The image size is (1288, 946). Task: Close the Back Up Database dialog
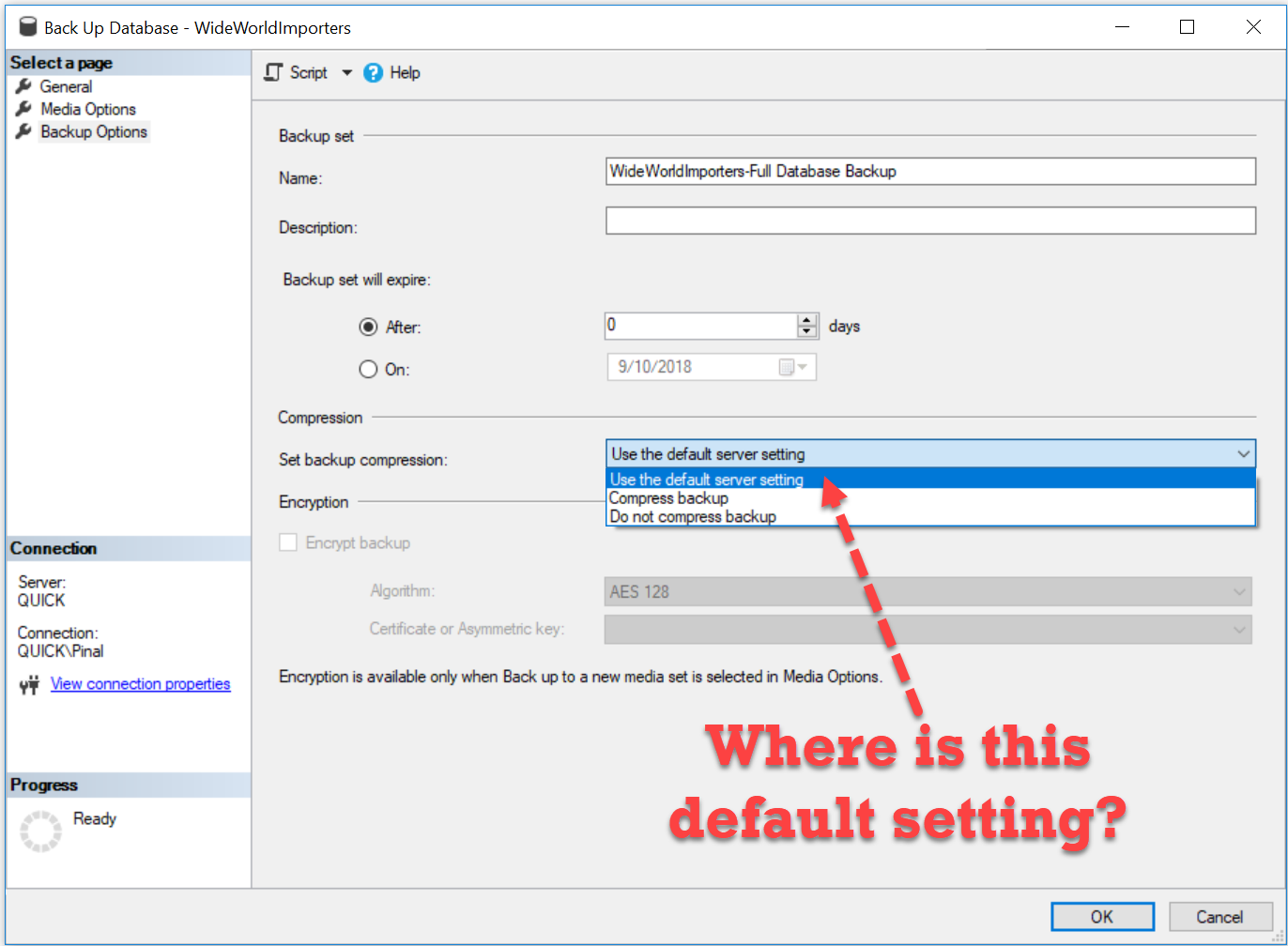1253,27
